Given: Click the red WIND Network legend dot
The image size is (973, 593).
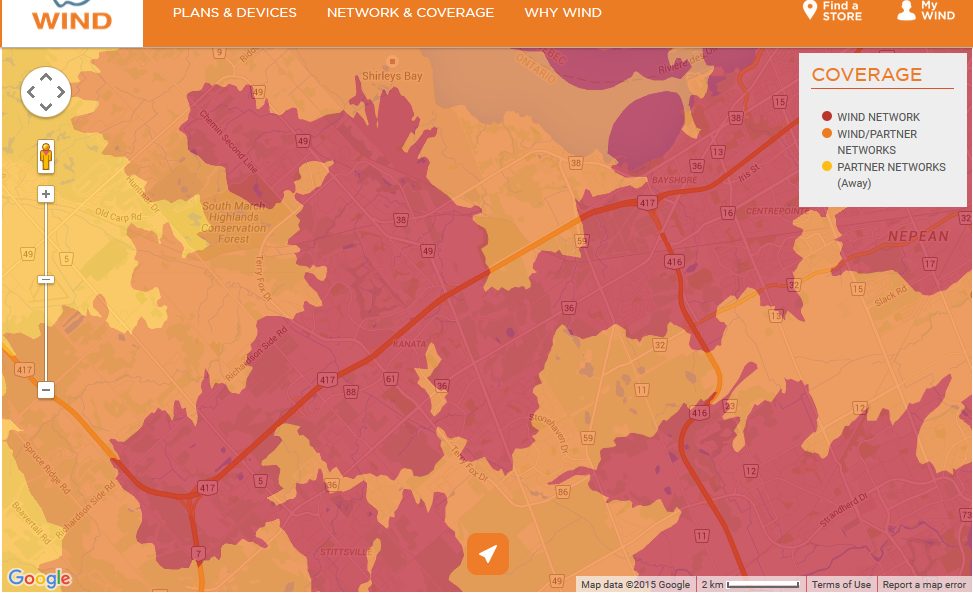Looking at the screenshot, I should pos(827,116).
